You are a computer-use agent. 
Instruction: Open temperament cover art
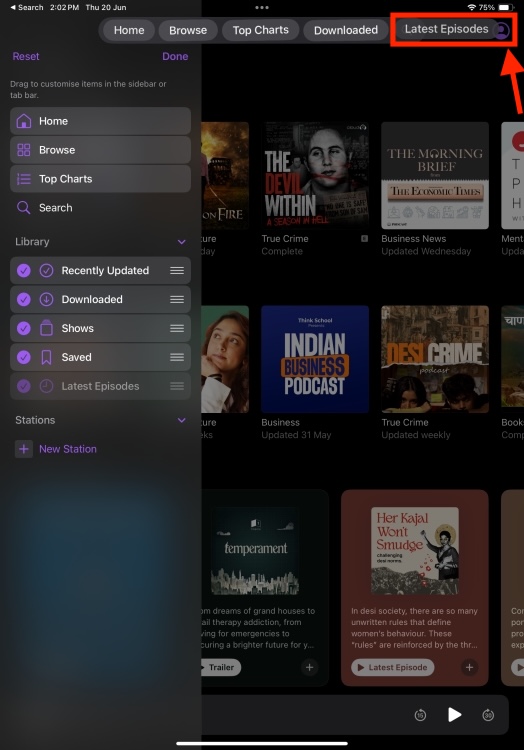pos(255,551)
